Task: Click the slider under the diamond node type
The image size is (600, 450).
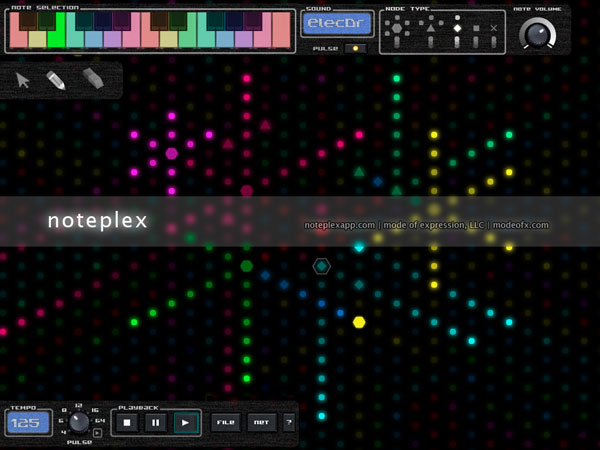Action: (457, 42)
